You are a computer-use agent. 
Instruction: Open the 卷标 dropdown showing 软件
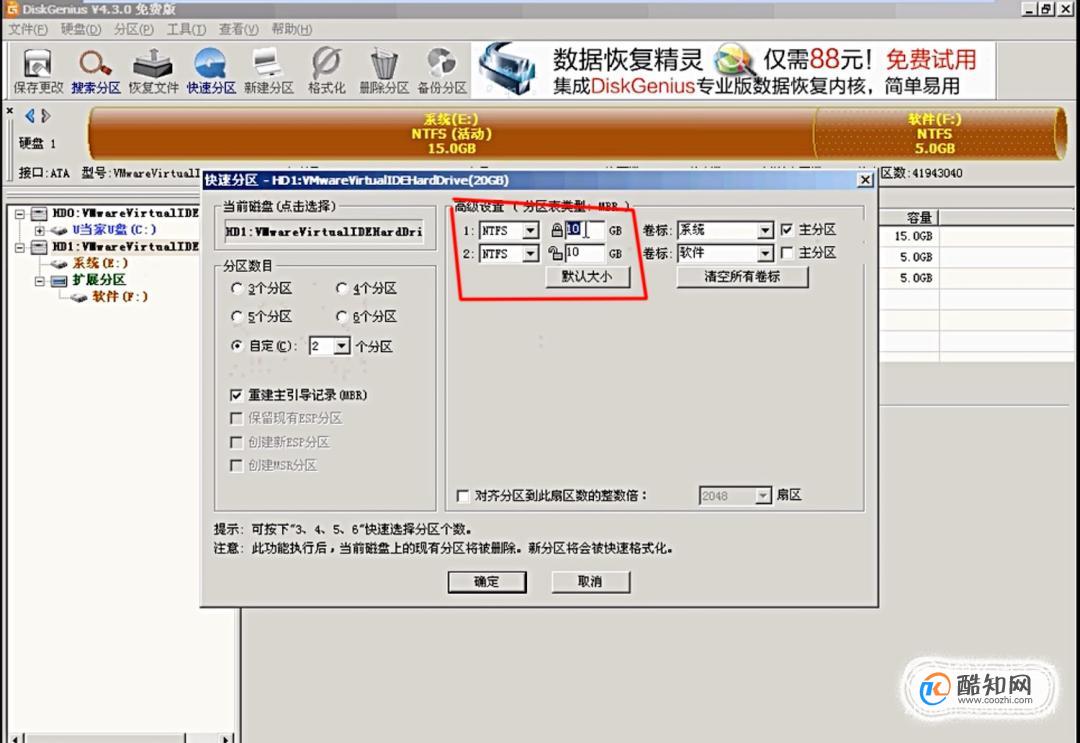(766, 253)
